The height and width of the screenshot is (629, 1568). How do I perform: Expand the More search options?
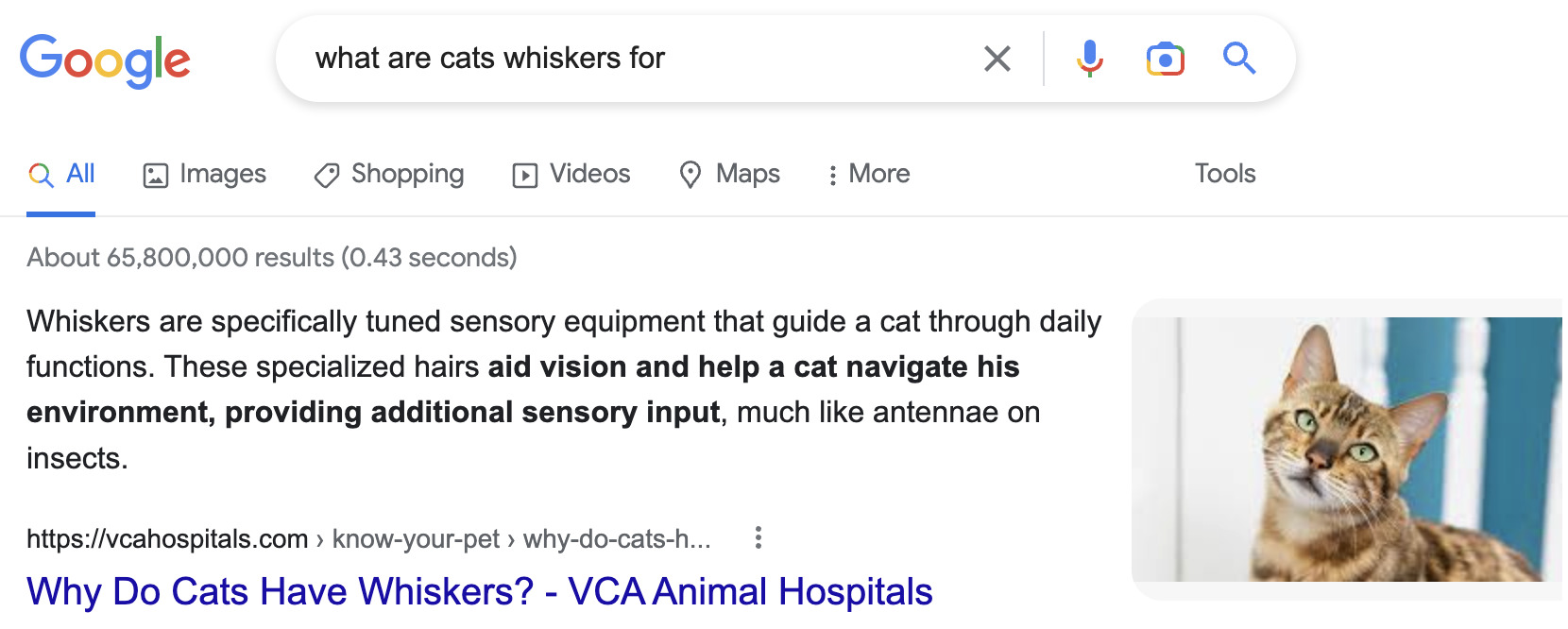pyautogui.click(x=869, y=174)
